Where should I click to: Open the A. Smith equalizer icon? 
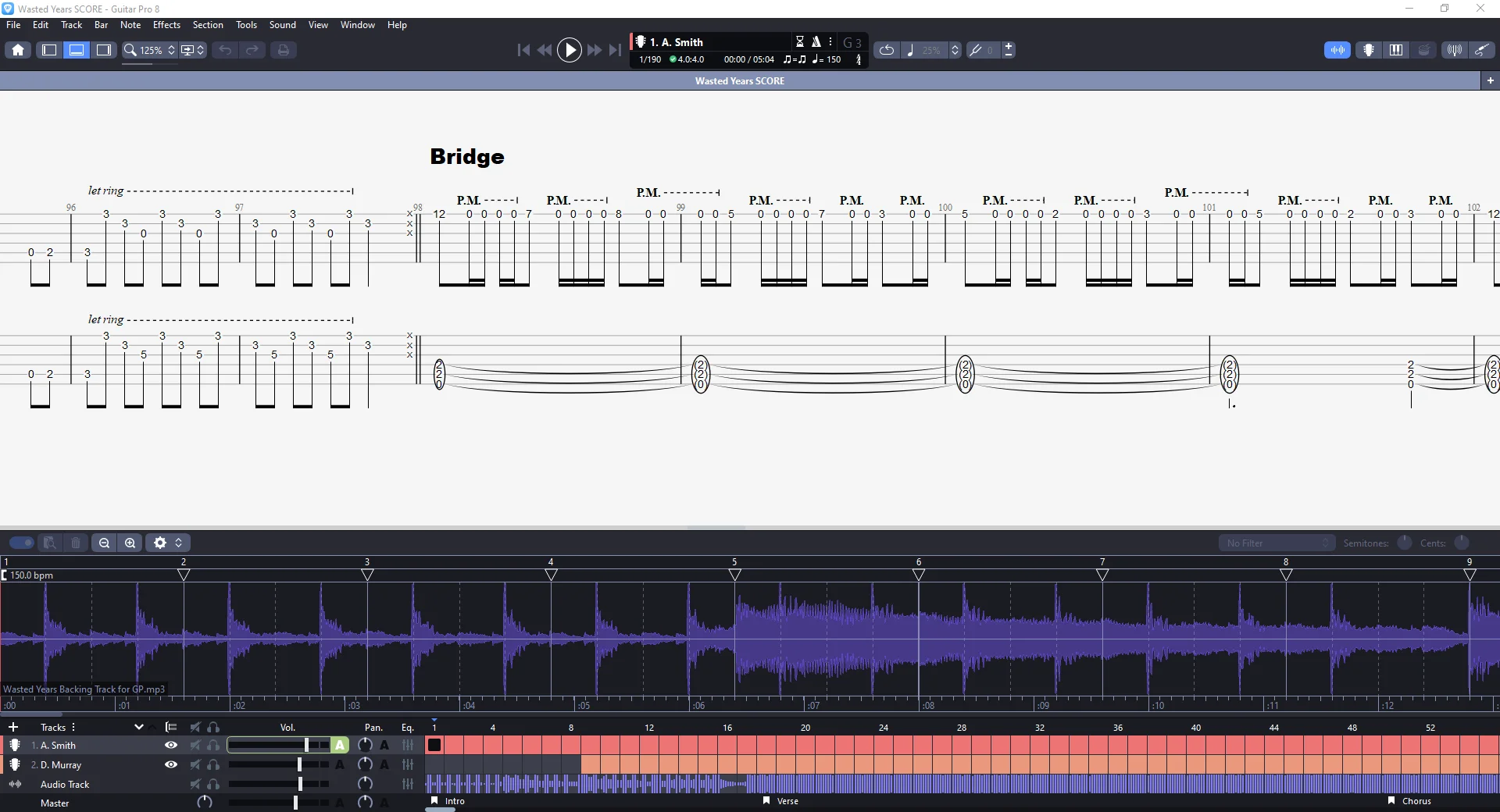[408, 746]
